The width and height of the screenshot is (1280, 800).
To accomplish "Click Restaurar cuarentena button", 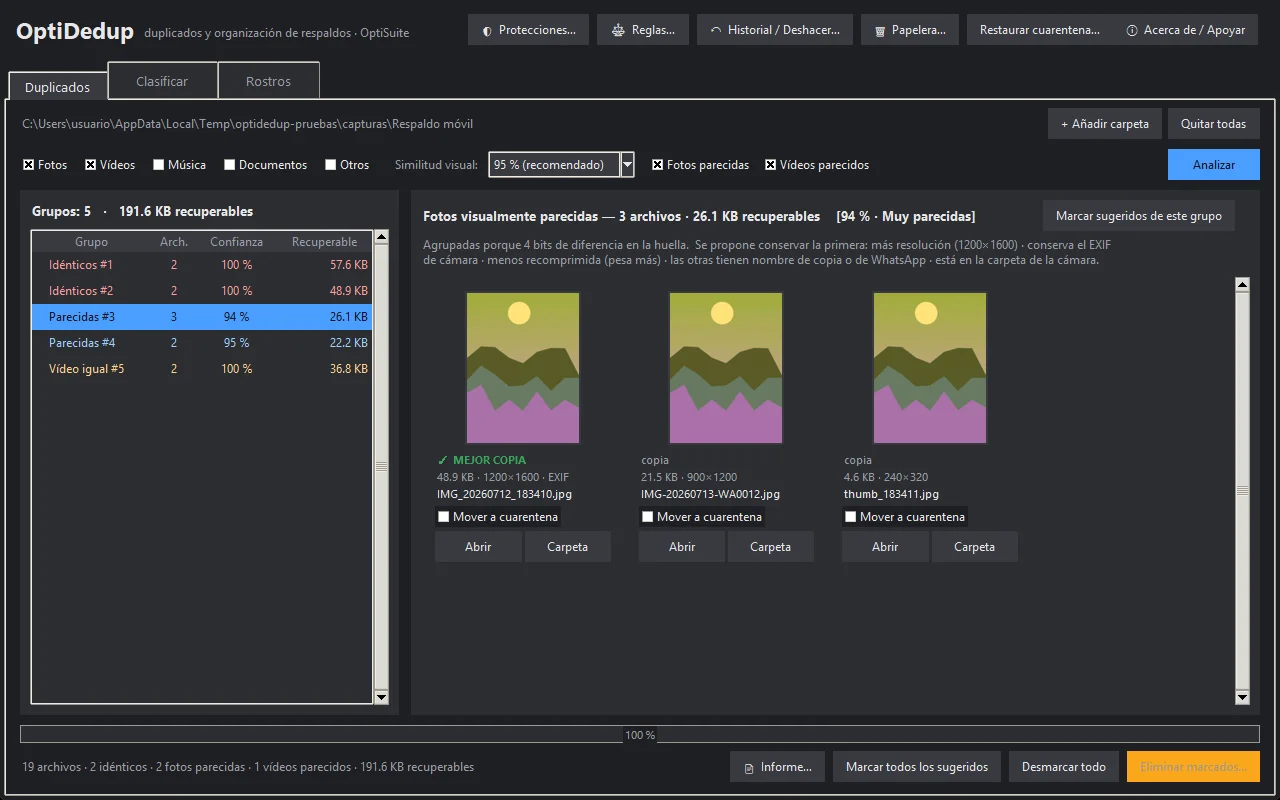I will coord(1040,30).
